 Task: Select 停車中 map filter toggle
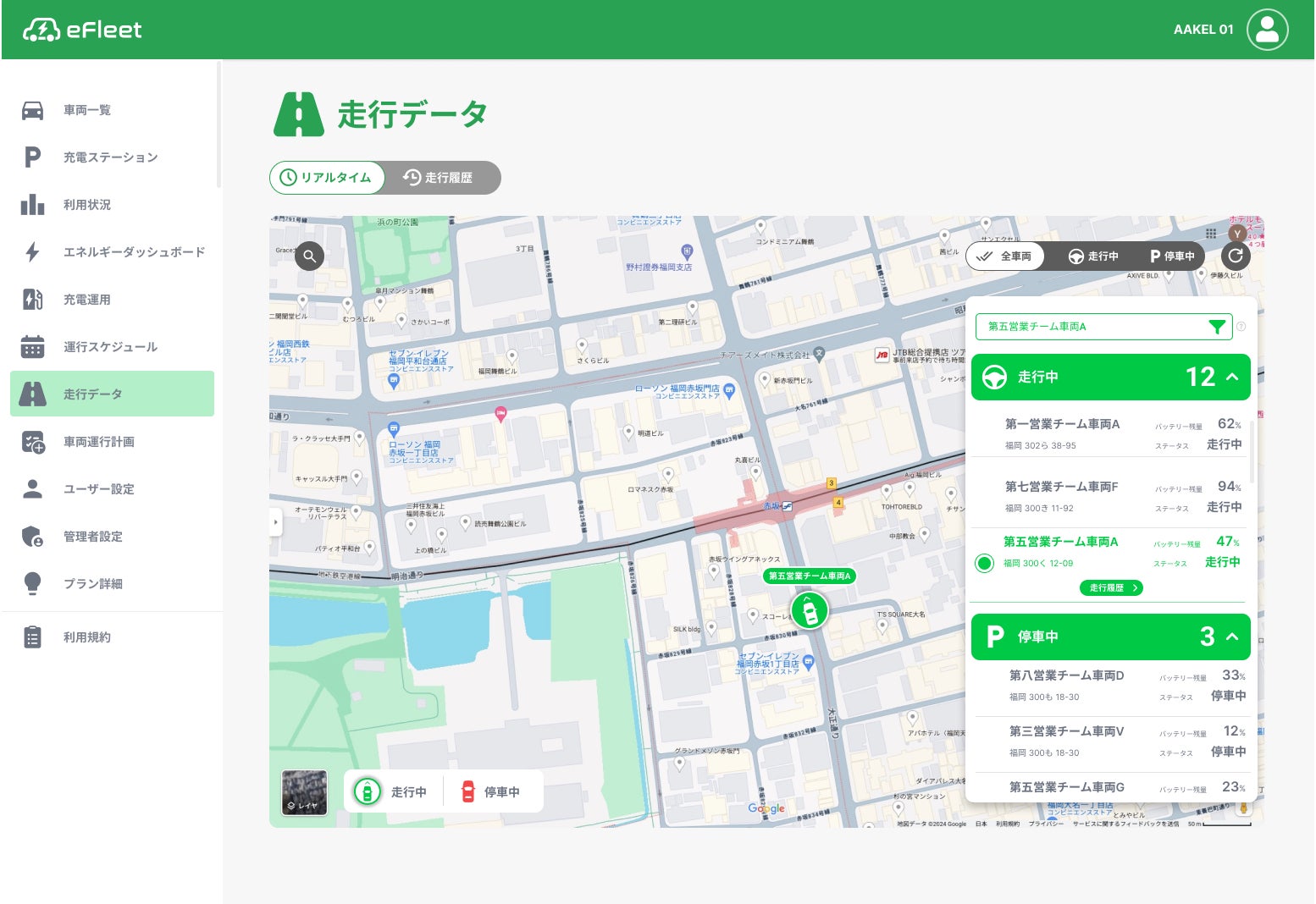pyautogui.click(x=1171, y=256)
